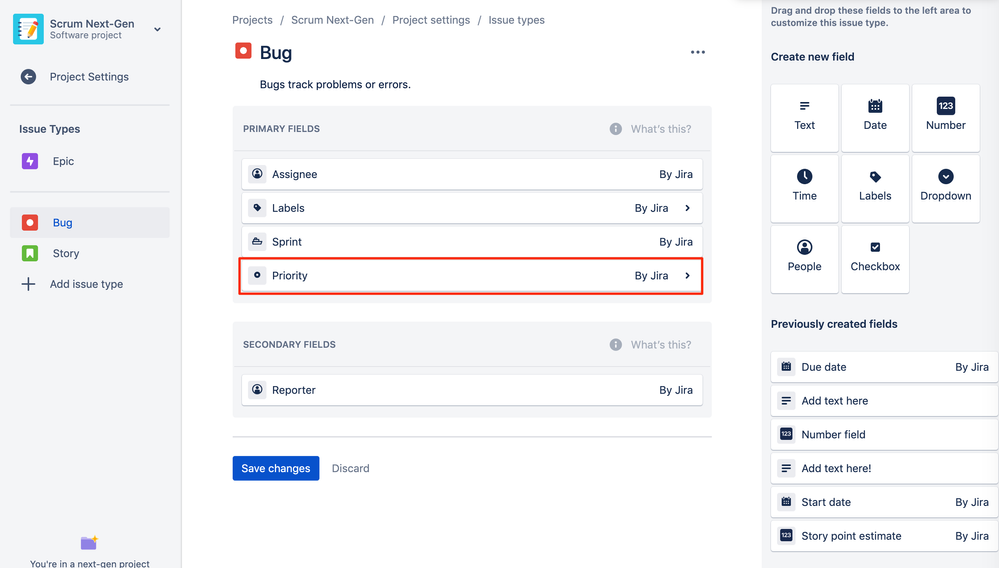Click text icon beside 'Add text here!'

click(786, 468)
